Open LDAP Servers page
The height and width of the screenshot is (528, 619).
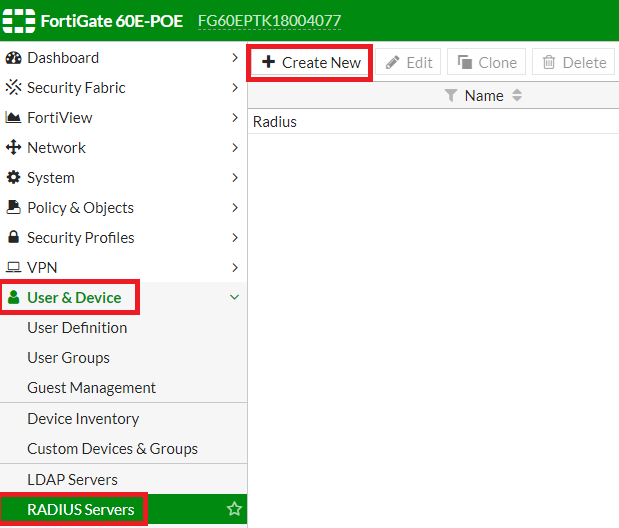click(72, 480)
